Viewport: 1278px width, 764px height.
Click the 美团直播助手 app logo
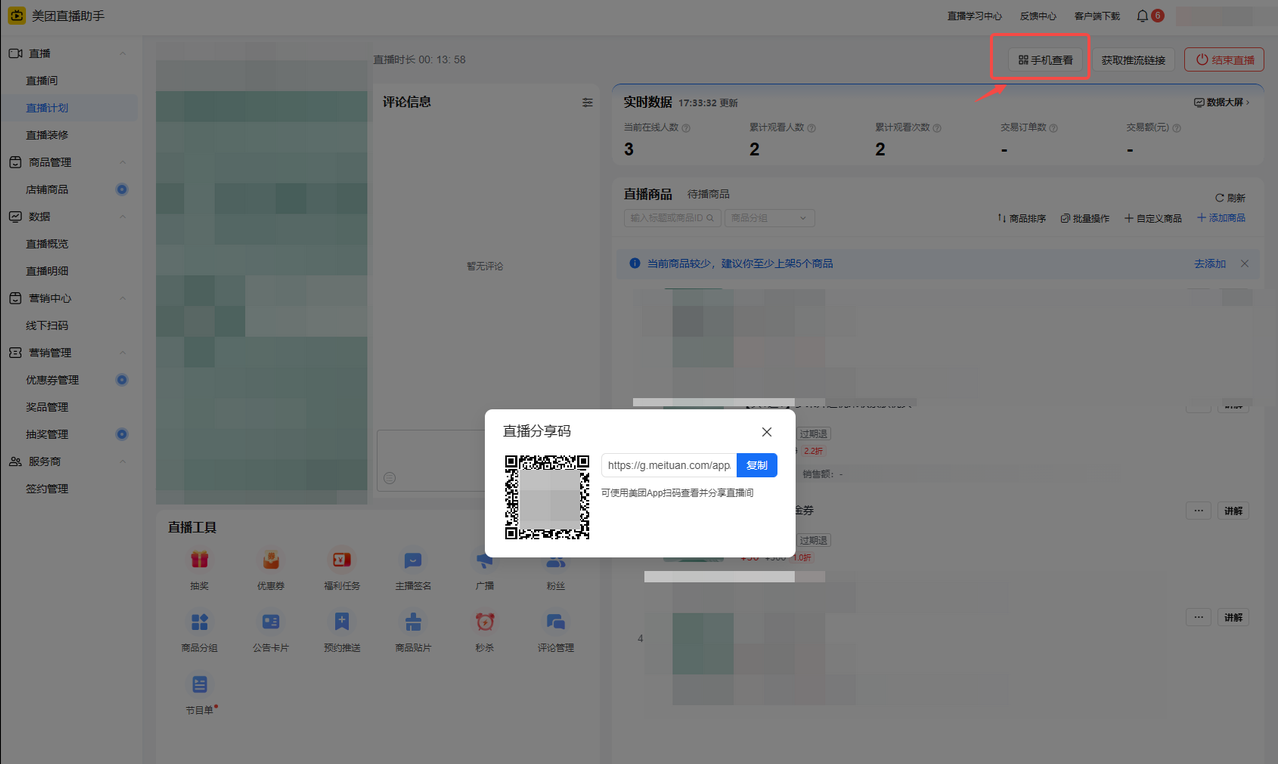click(x=16, y=16)
